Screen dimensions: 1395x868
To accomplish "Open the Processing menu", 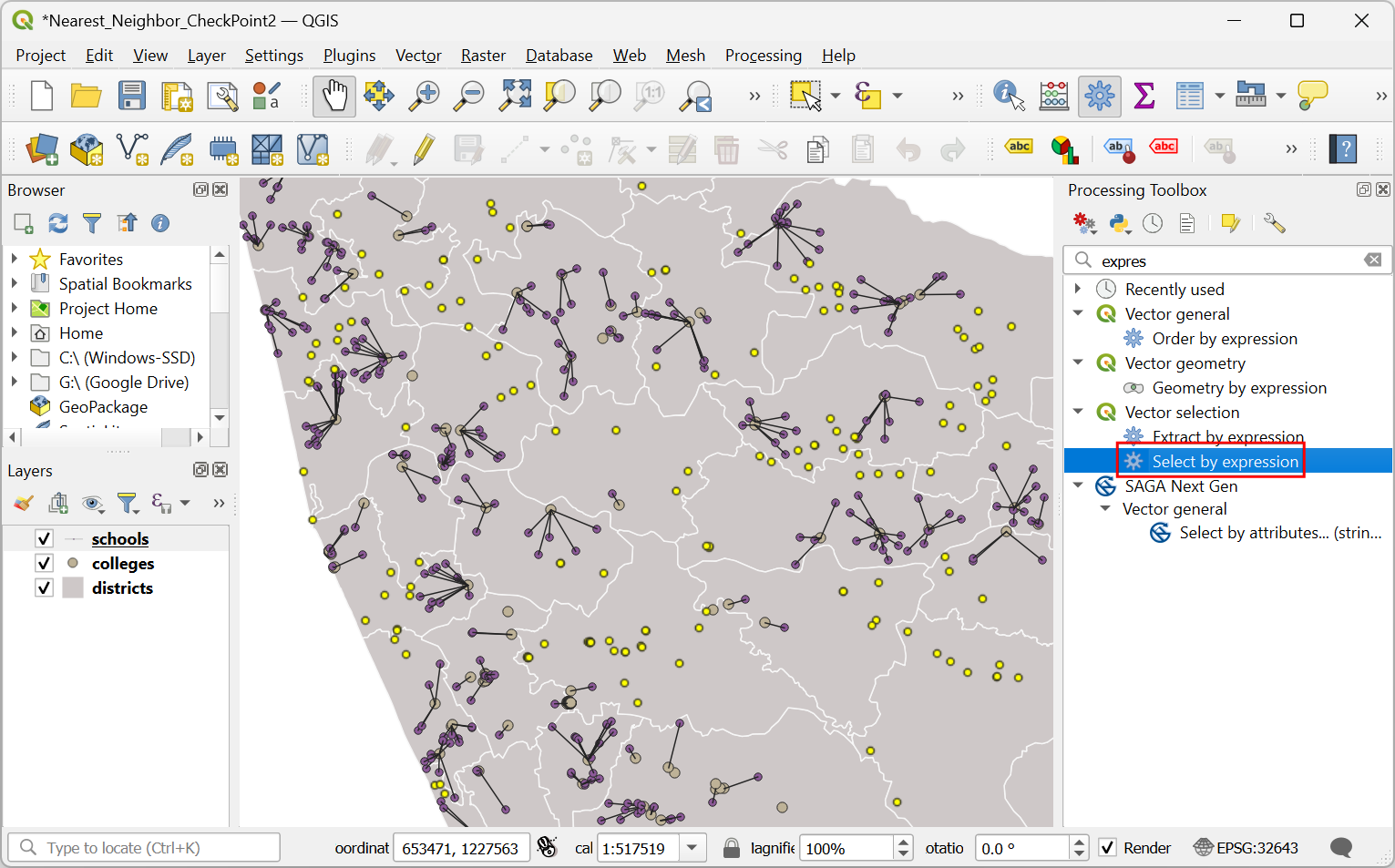I will [763, 56].
